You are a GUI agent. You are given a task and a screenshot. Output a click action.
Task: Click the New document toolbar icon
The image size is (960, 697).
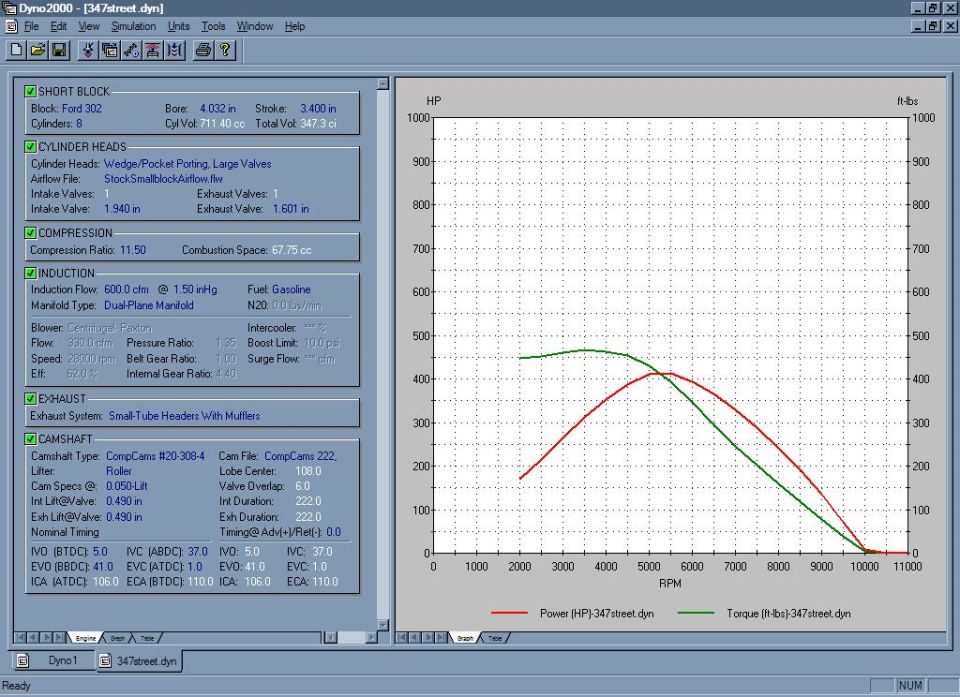pyautogui.click(x=17, y=50)
